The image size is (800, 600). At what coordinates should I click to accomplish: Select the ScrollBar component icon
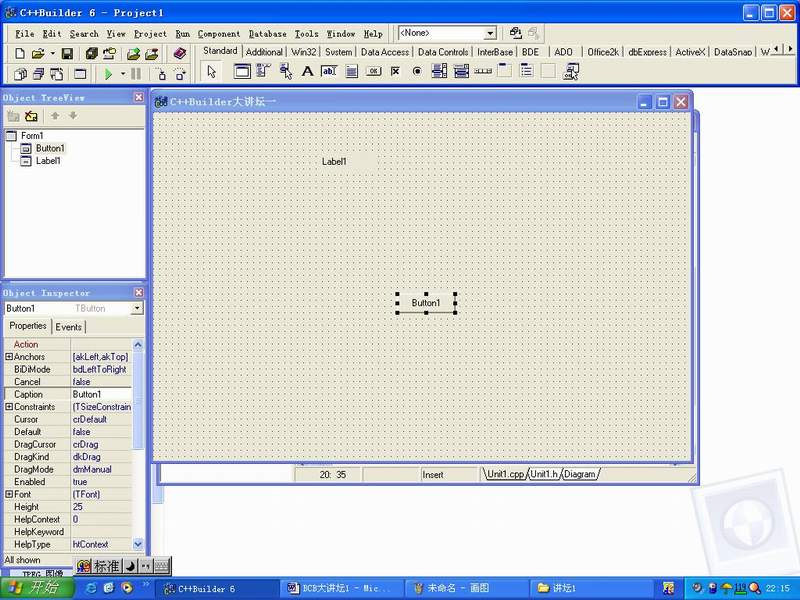483,71
